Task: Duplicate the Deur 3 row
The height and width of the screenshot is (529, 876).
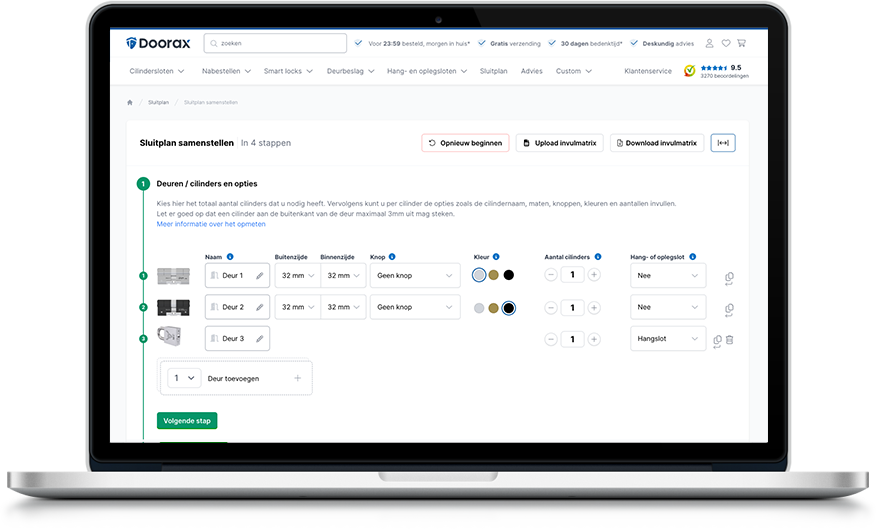Action: pyautogui.click(x=717, y=341)
